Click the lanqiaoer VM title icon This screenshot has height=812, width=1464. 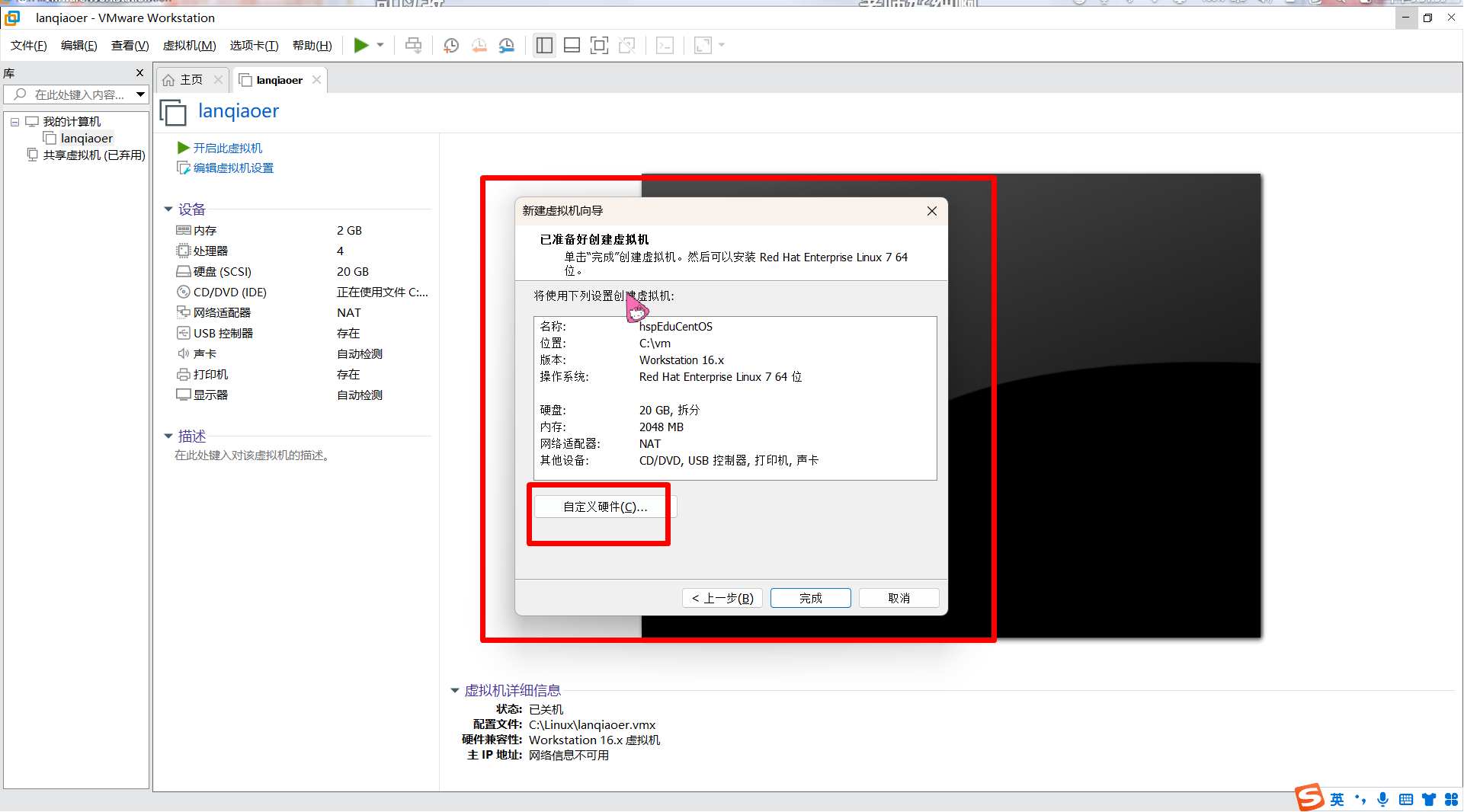click(173, 113)
